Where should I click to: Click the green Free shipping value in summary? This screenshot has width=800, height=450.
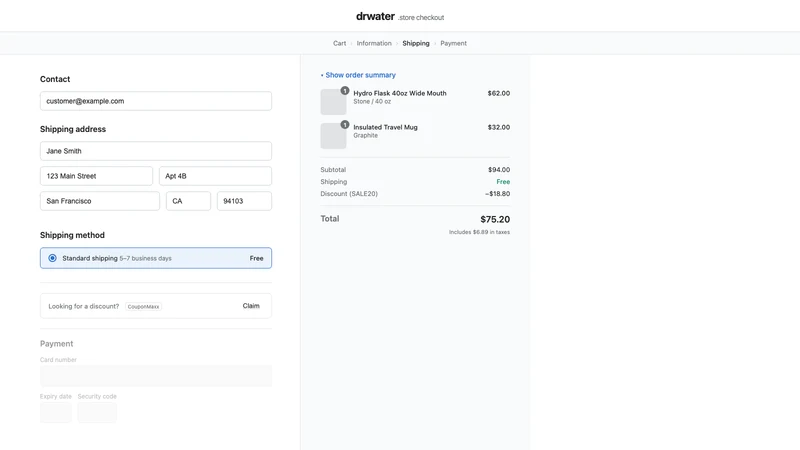point(503,182)
